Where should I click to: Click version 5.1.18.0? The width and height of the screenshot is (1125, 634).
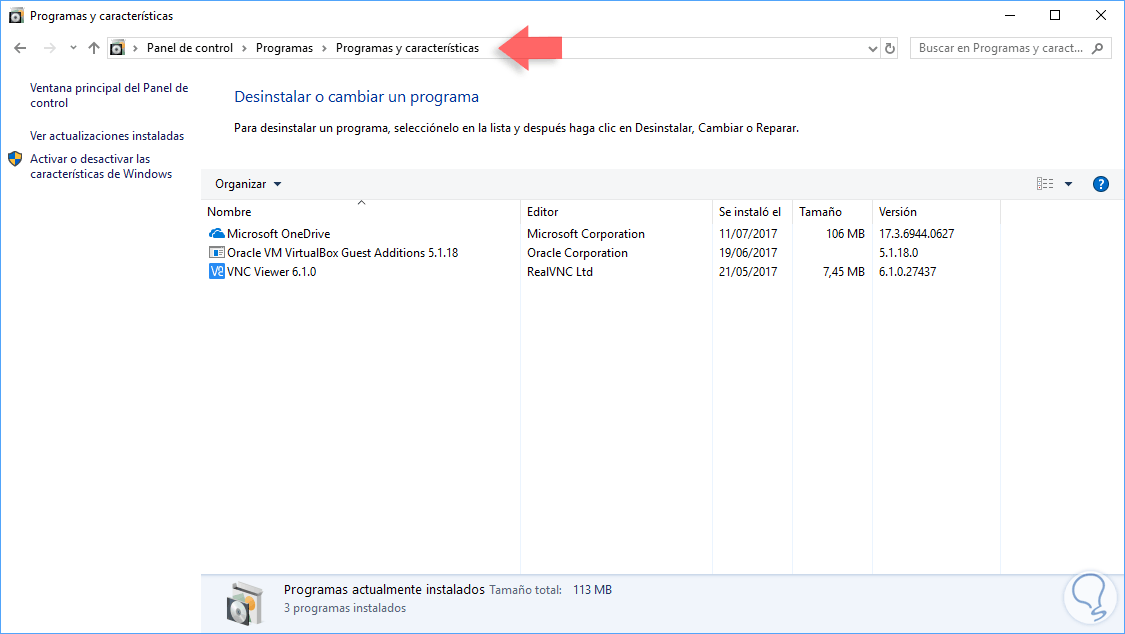898,252
